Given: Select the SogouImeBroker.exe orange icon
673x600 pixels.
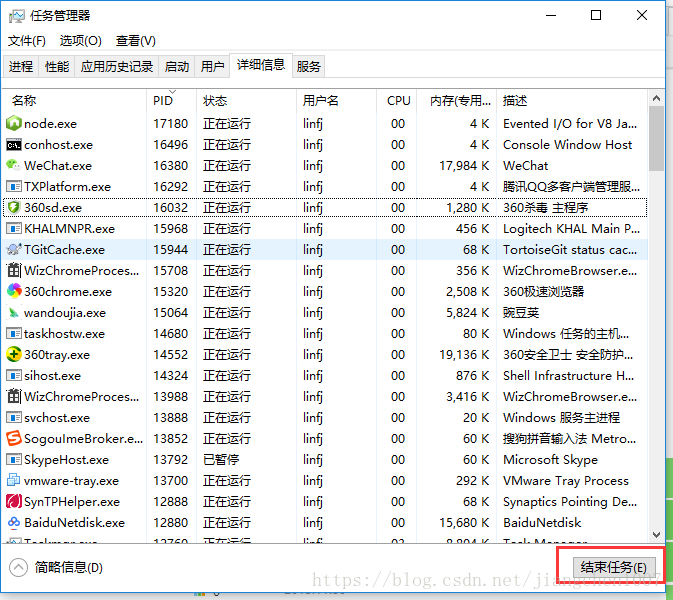Looking at the screenshot, I should 14,439.
